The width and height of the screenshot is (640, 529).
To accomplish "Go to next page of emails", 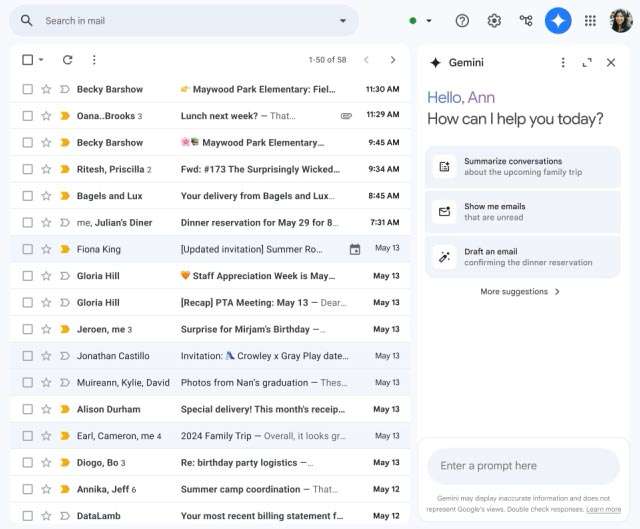I will (393, 60).
